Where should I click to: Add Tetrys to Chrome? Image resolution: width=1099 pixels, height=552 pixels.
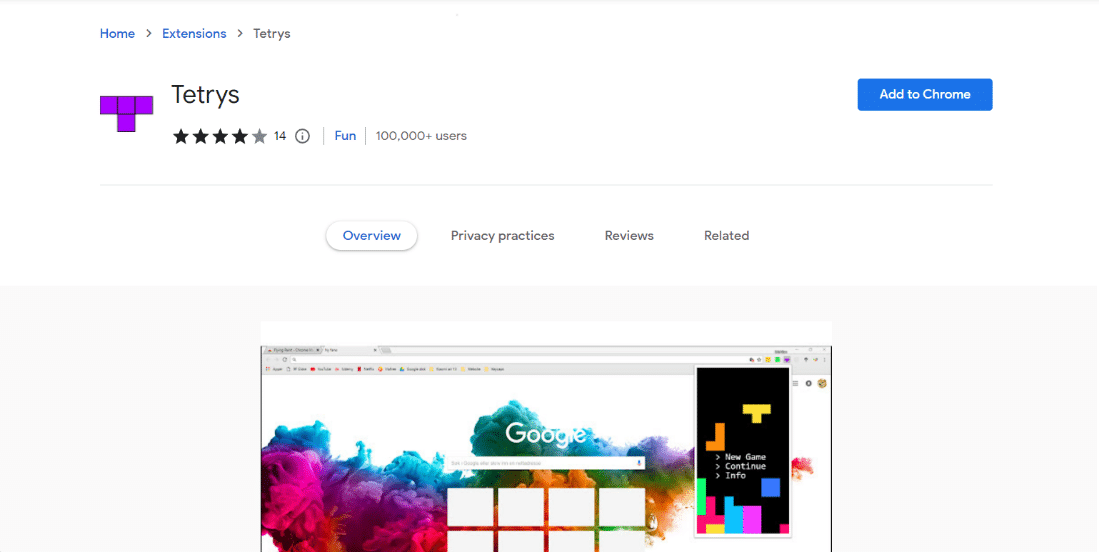pyautogui.click(x=924, y=95)
